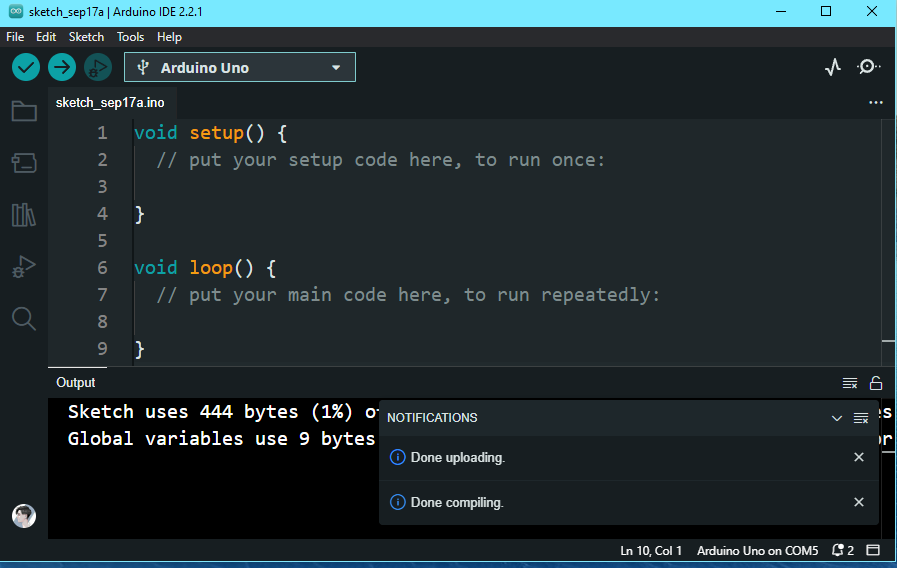Collapse the Notifications panel chevron

coord(836,418)
